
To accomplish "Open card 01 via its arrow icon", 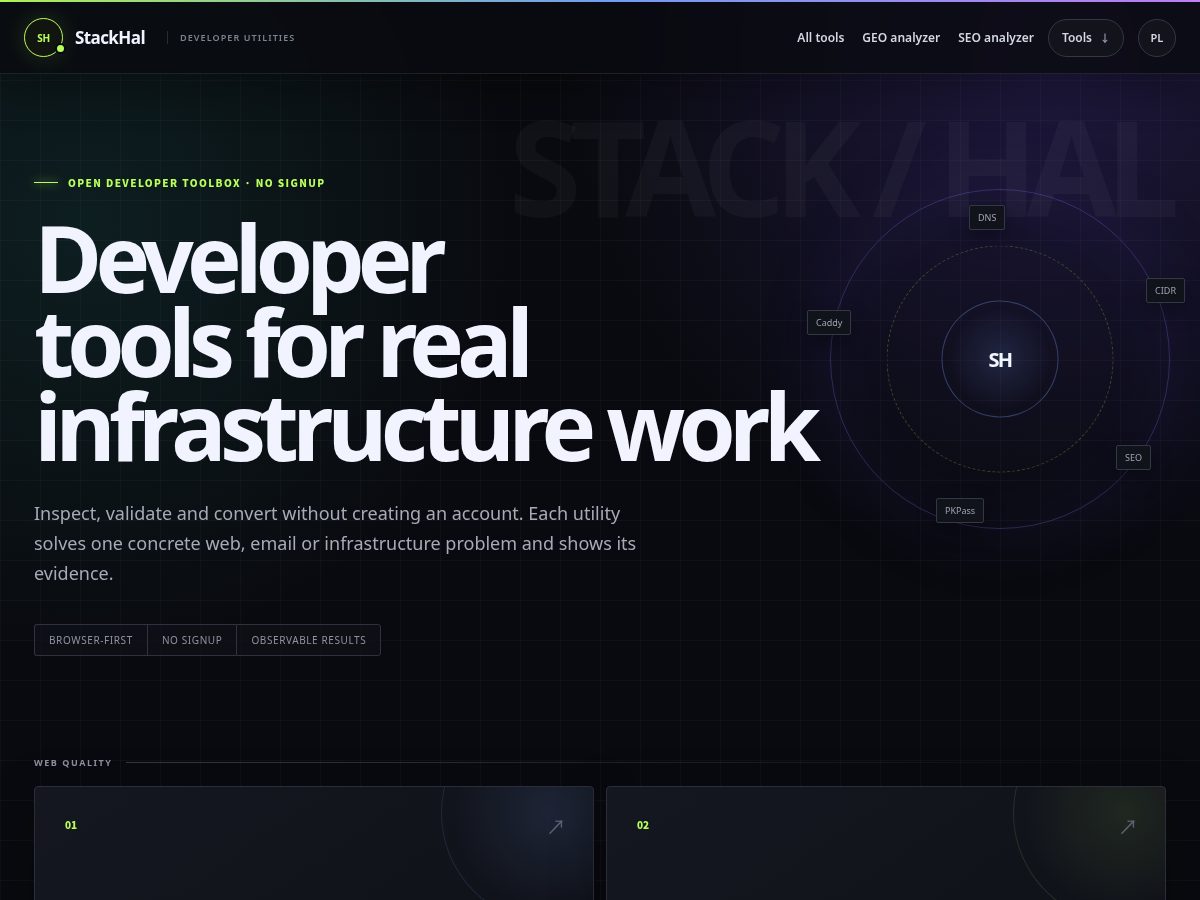I will (x=556, y=826).
